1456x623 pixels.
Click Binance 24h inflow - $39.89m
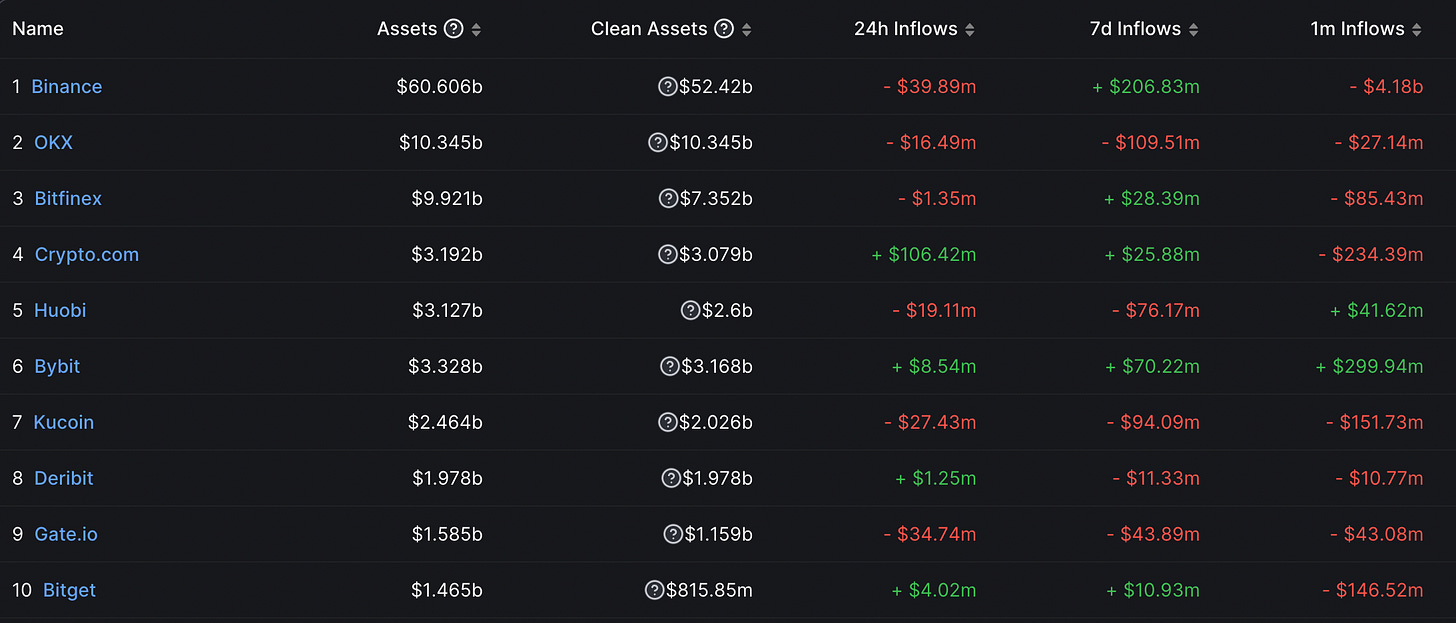point(930,87)
